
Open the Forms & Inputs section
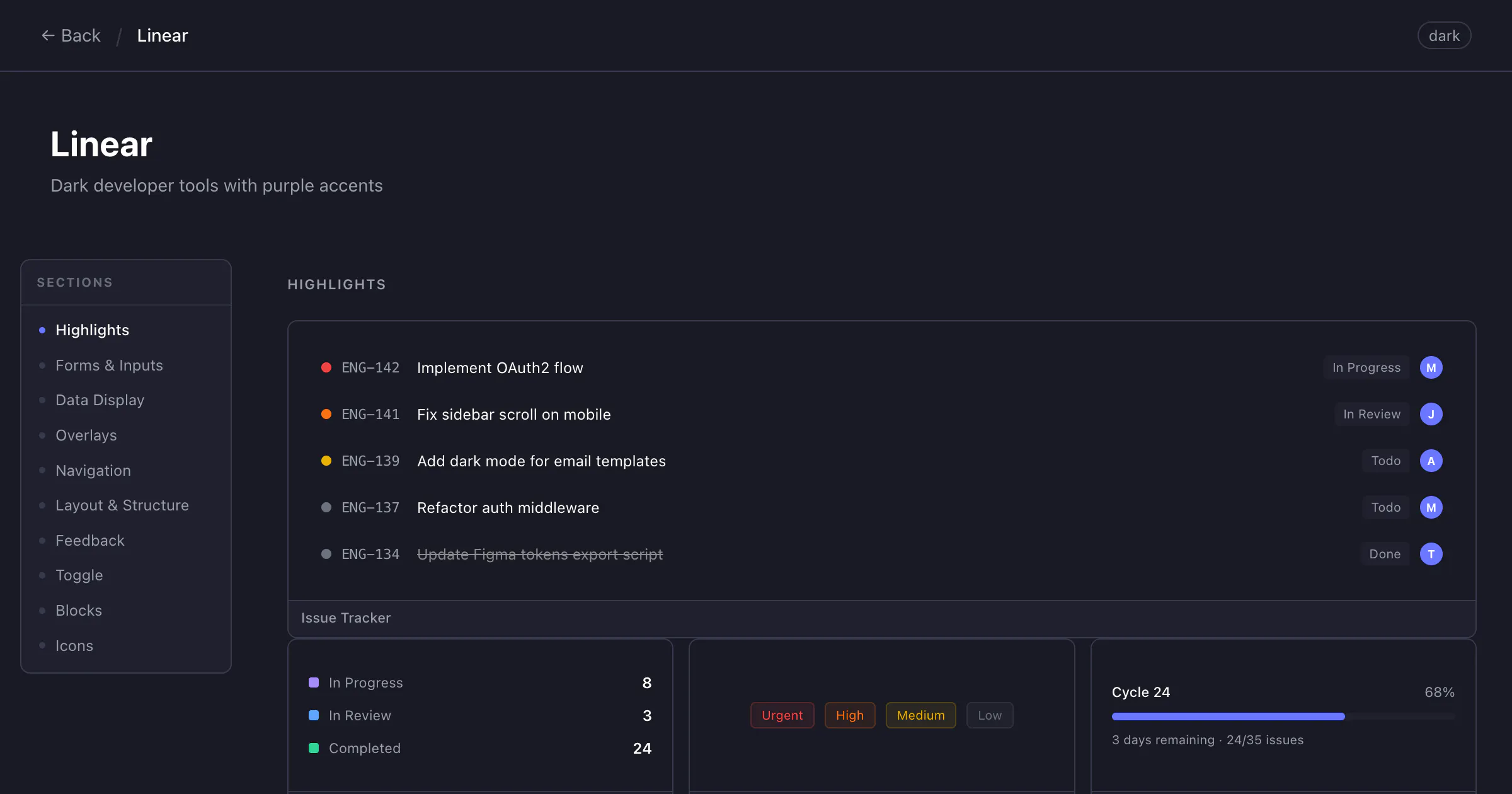click(109, 365)
